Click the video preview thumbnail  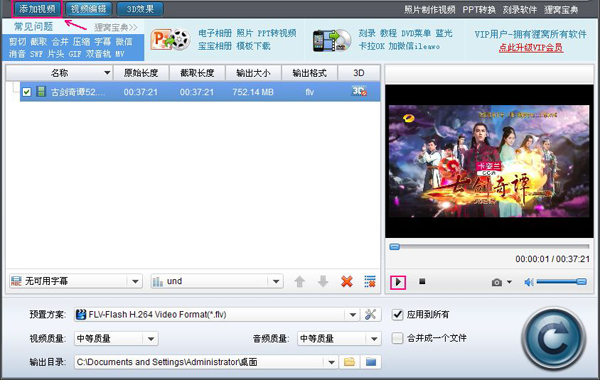(x=489, y=161)
